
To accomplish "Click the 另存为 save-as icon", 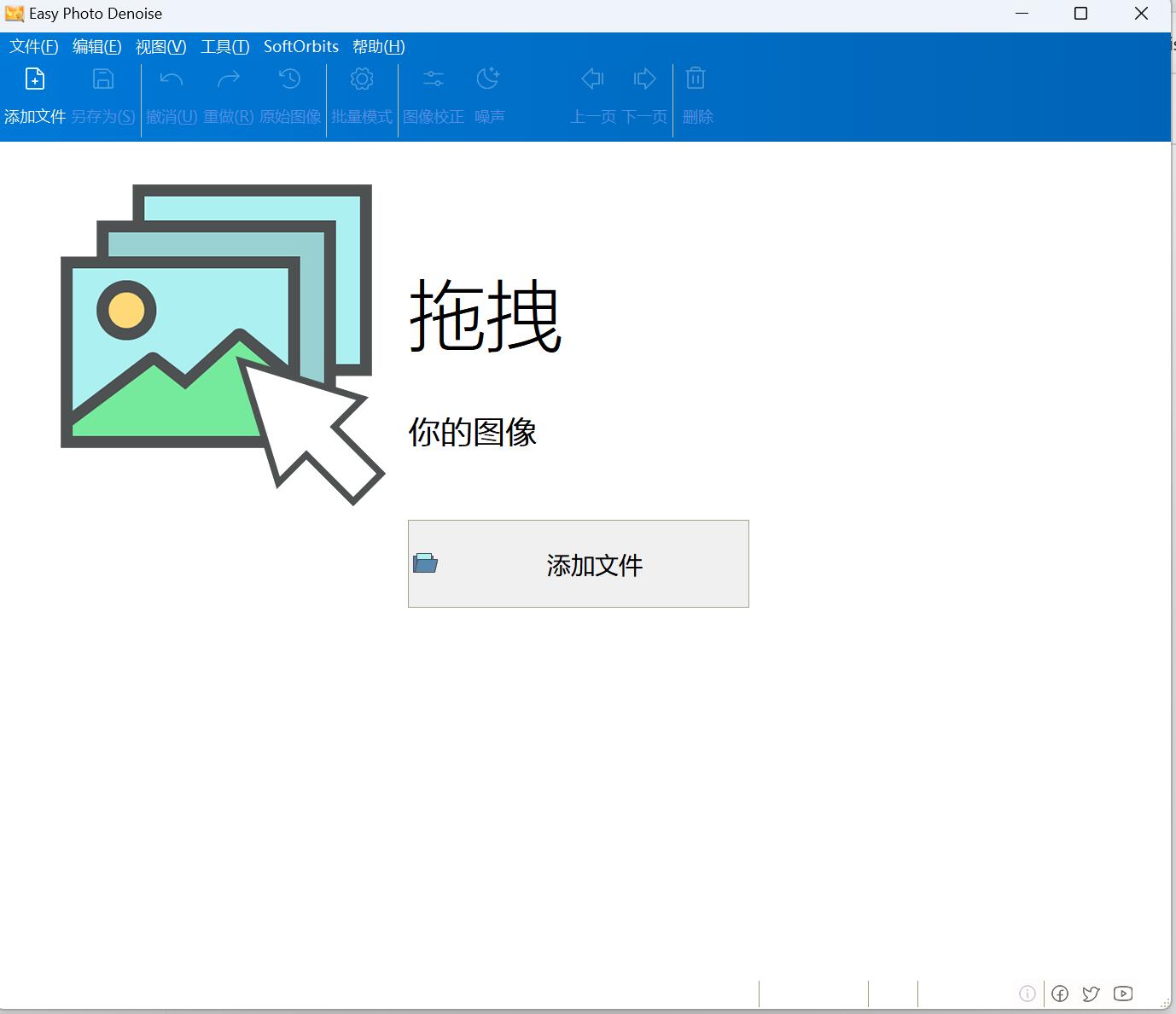I will coord(102,79).
